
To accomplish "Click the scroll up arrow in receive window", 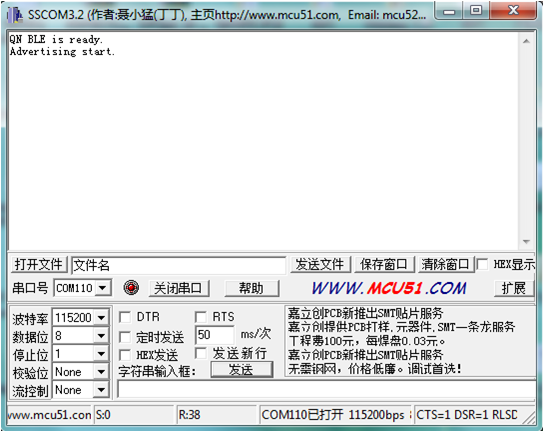I will [526, 41].
